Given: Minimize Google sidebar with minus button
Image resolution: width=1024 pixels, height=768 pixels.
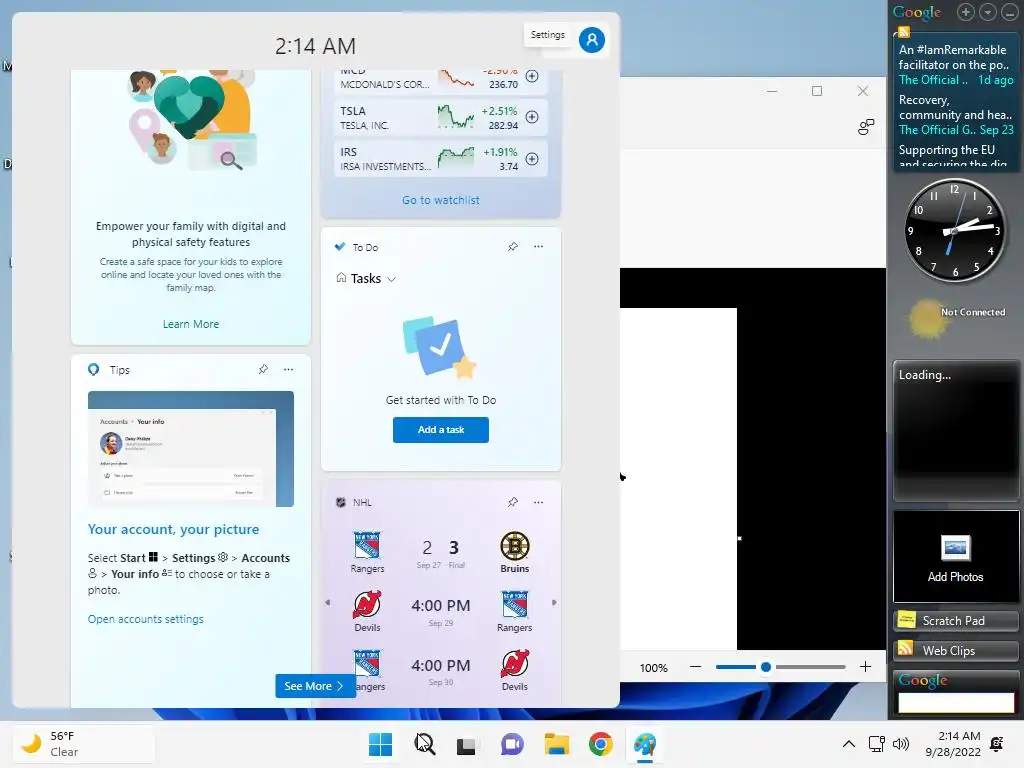Looking at the screenshot, I should 1009,12.
